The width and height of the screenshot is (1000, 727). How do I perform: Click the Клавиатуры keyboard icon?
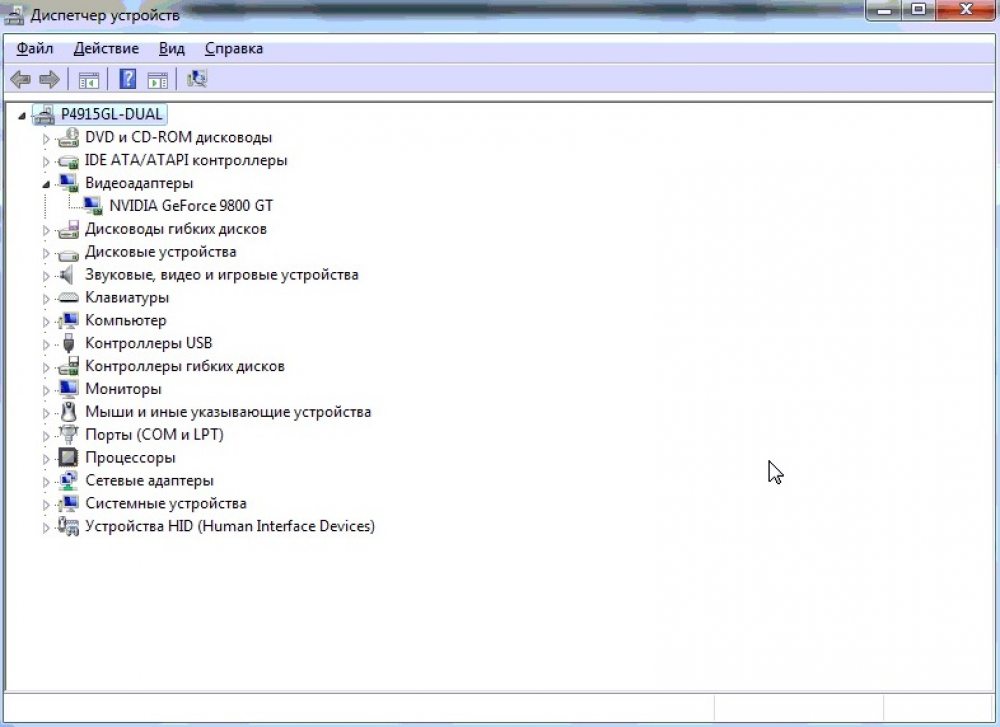68,298
